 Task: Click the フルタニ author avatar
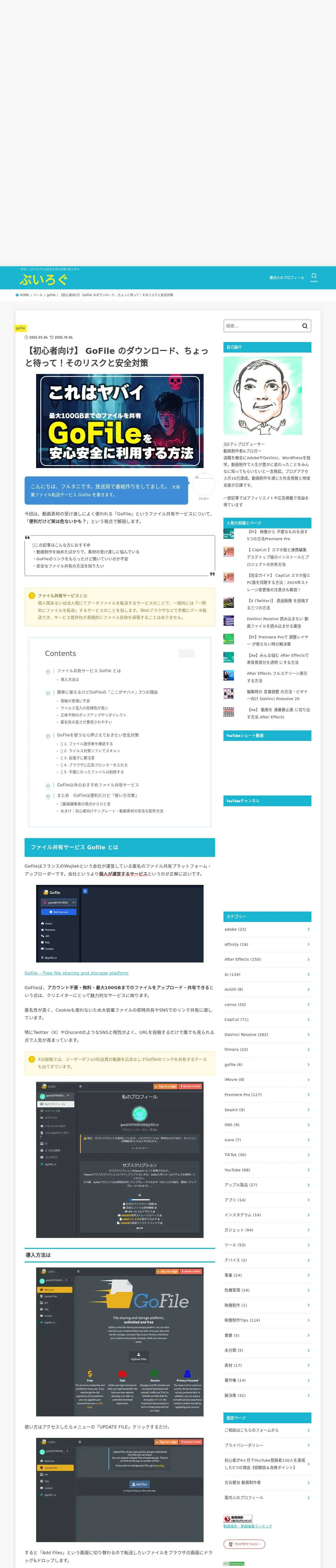[204, 485]
